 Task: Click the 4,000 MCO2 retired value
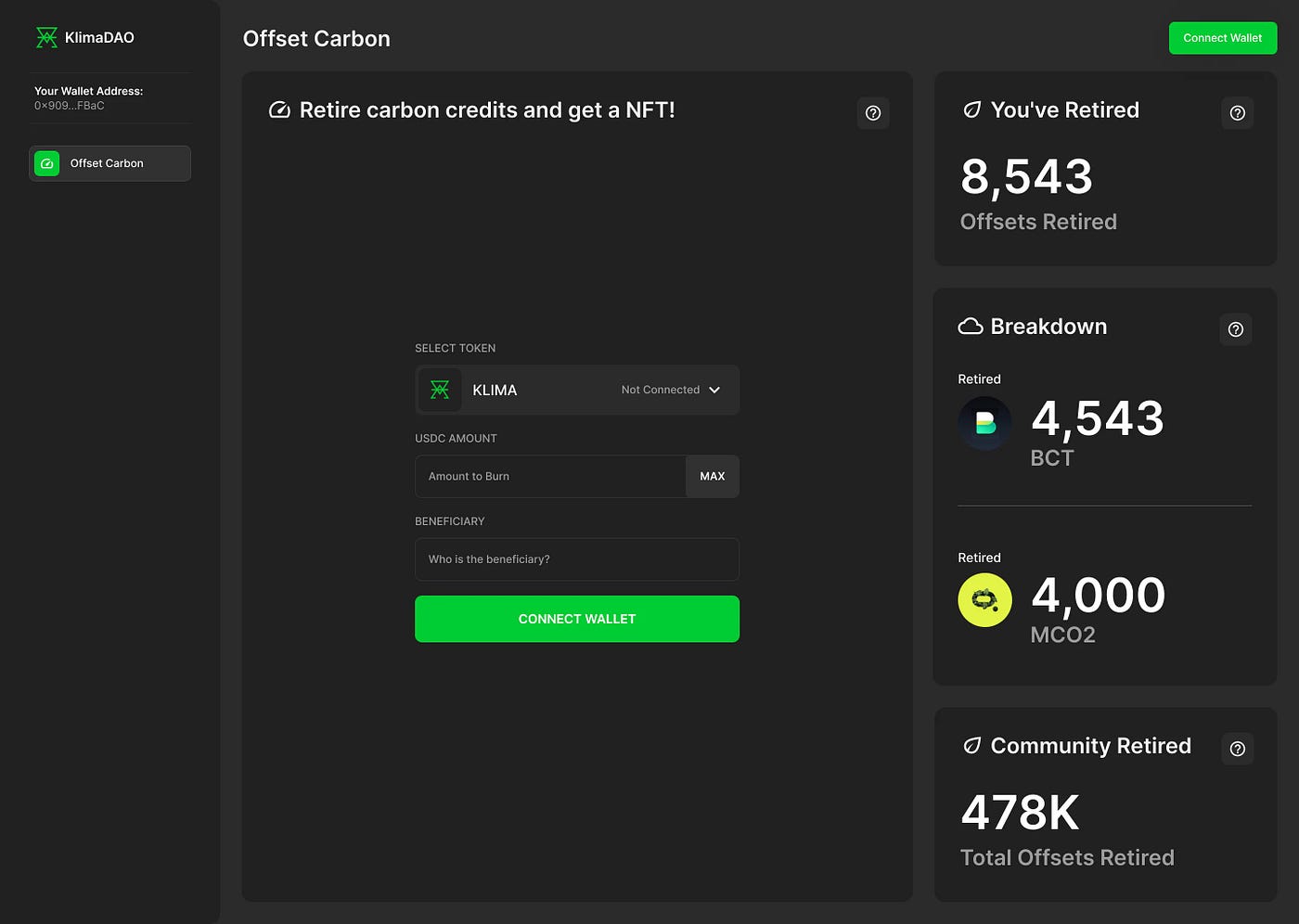coord(1099,596)
